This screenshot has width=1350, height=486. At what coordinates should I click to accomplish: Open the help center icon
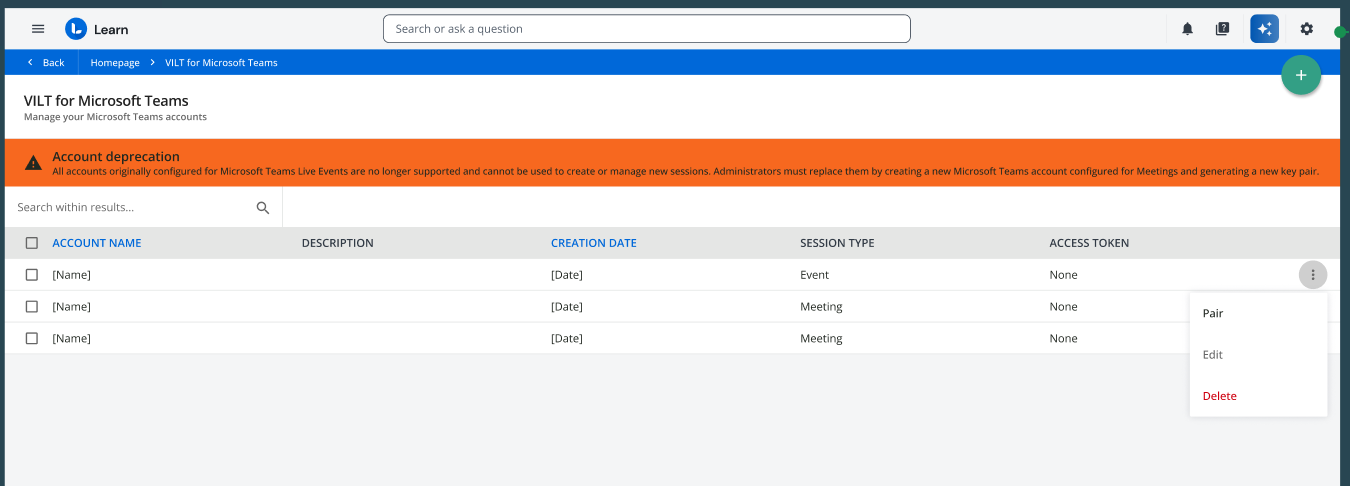click(x=1222, y=29)
